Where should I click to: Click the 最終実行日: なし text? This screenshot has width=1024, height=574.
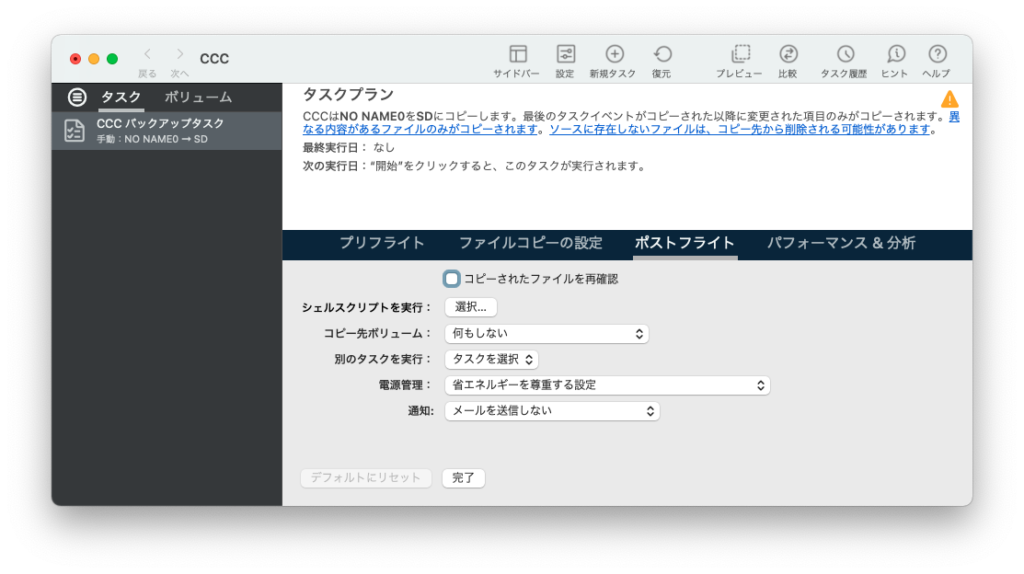[x=349, y=148]
